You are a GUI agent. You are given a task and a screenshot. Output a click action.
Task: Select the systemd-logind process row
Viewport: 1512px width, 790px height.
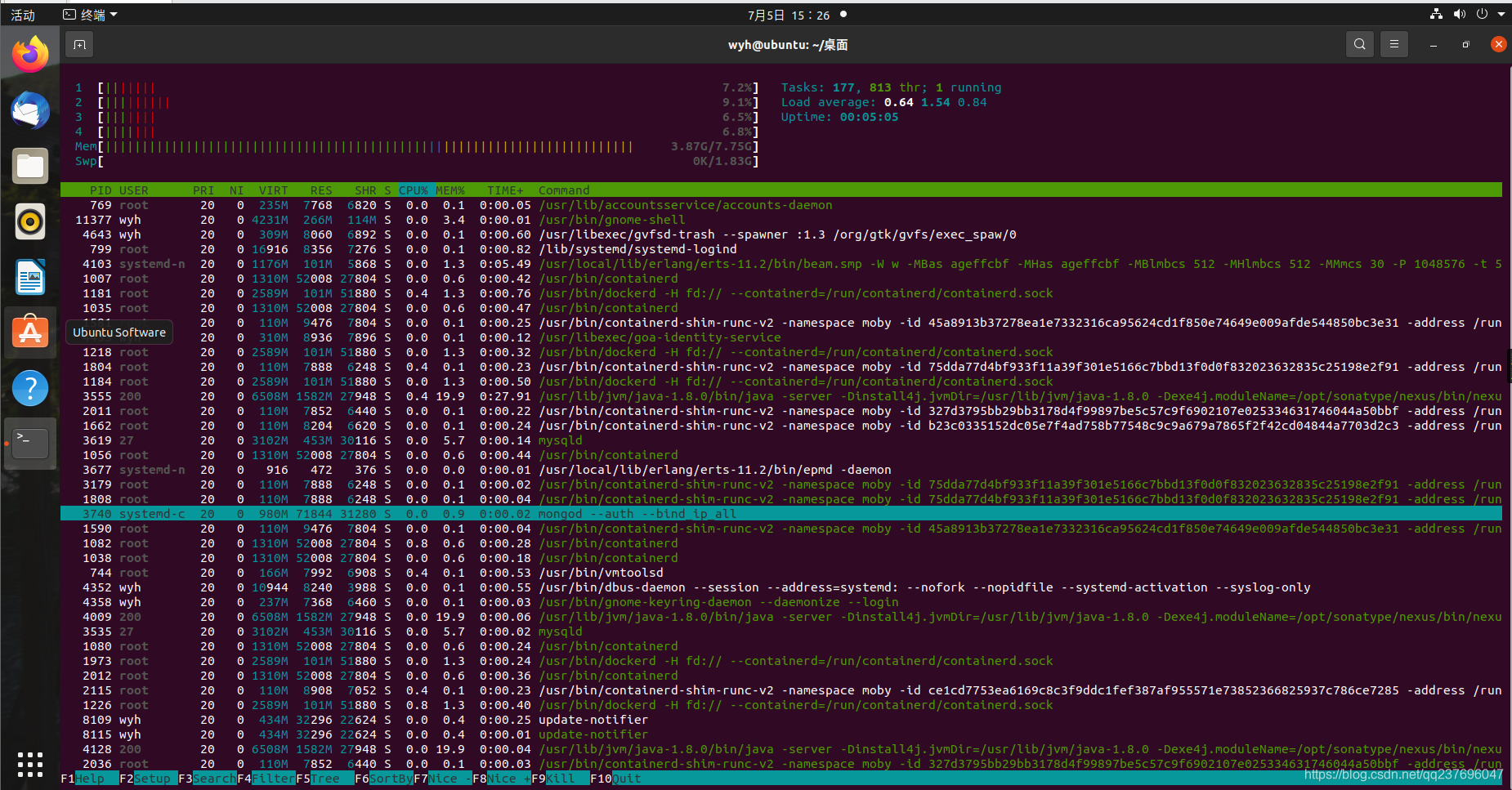[781, 249]
